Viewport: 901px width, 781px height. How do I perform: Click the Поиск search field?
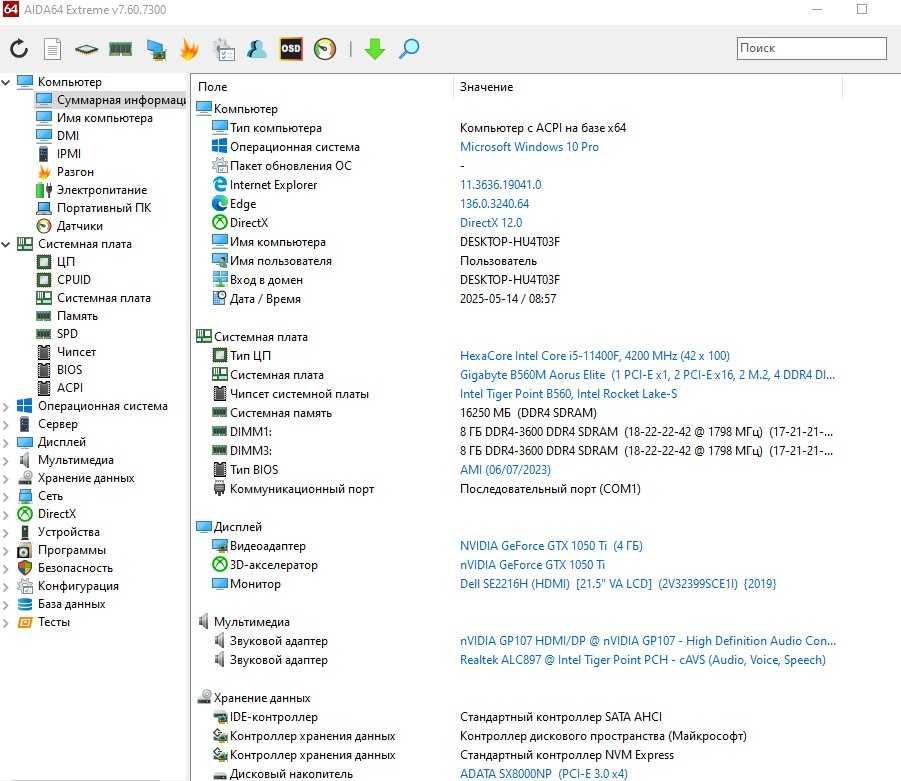(x=811, y=48)
